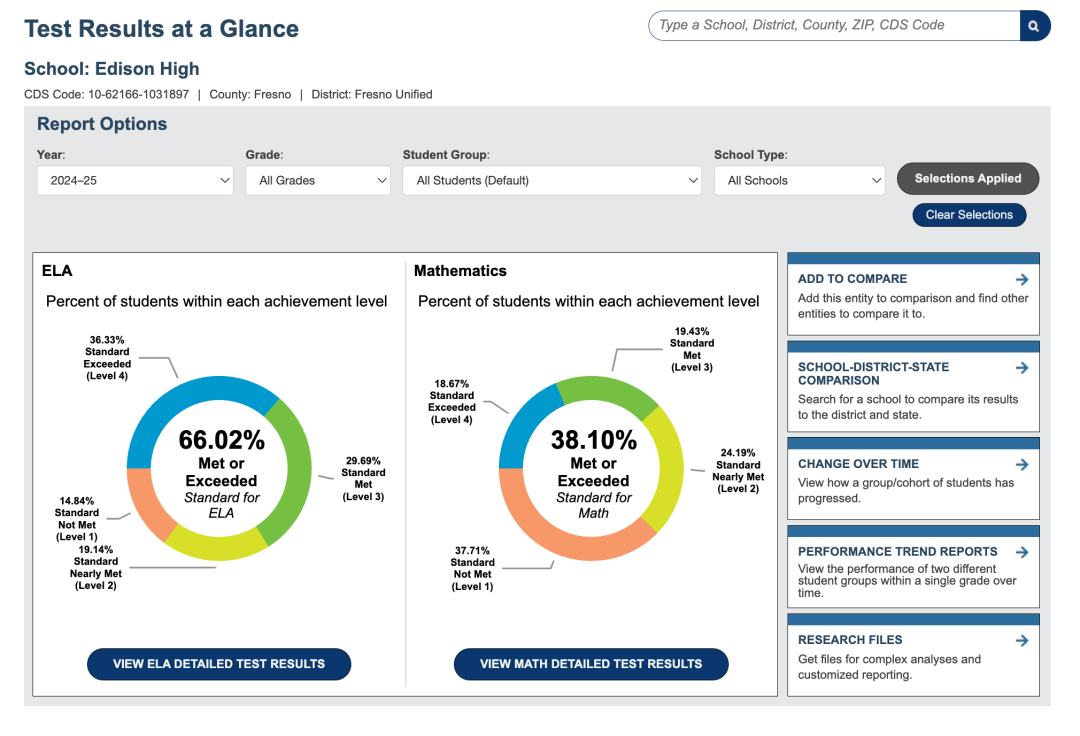This screenshot has width=1080, height=736.
Task: Click the Performance Trend Reports arrow icon
Action: tap(1022, 552)
